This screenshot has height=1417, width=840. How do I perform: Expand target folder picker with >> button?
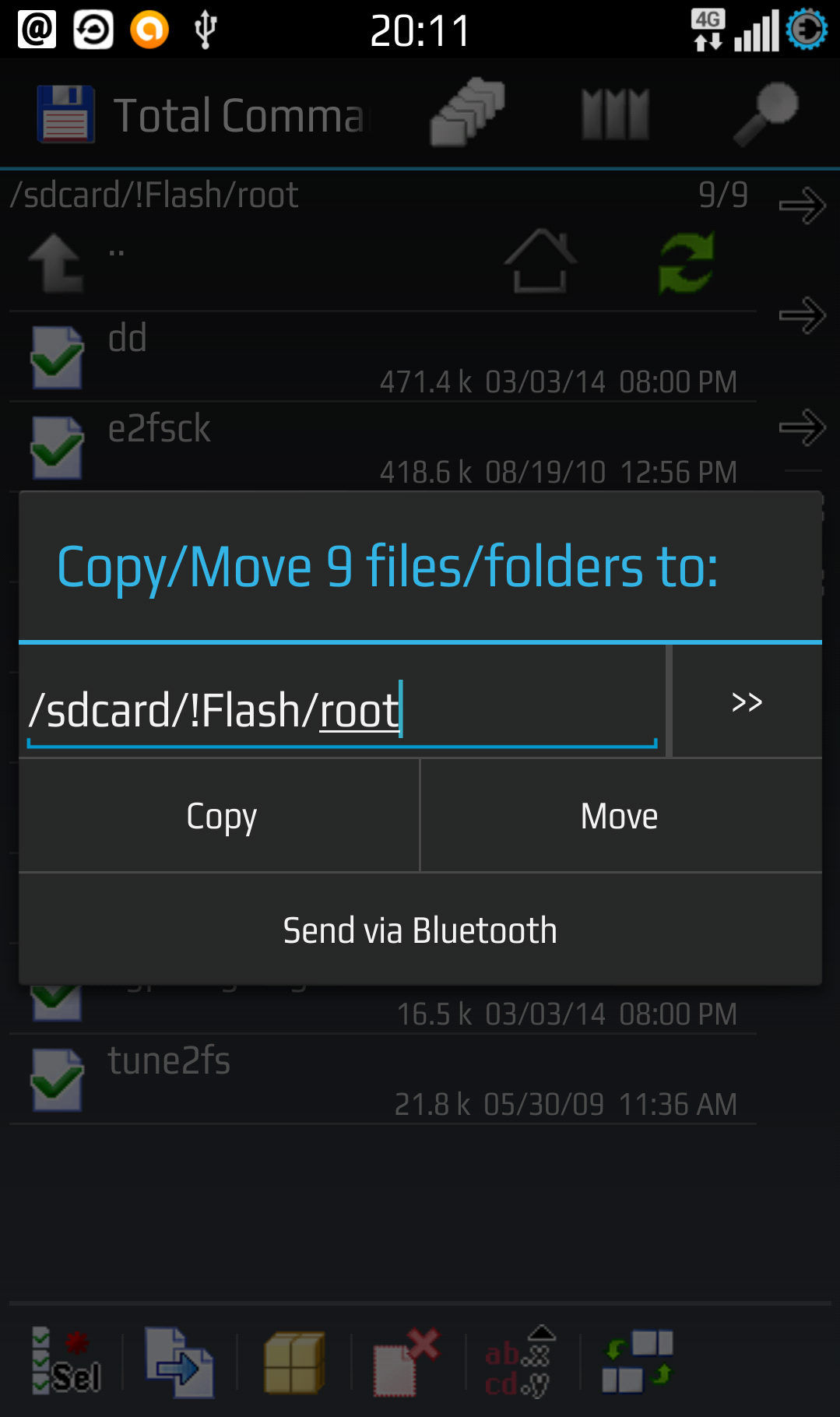747,701
